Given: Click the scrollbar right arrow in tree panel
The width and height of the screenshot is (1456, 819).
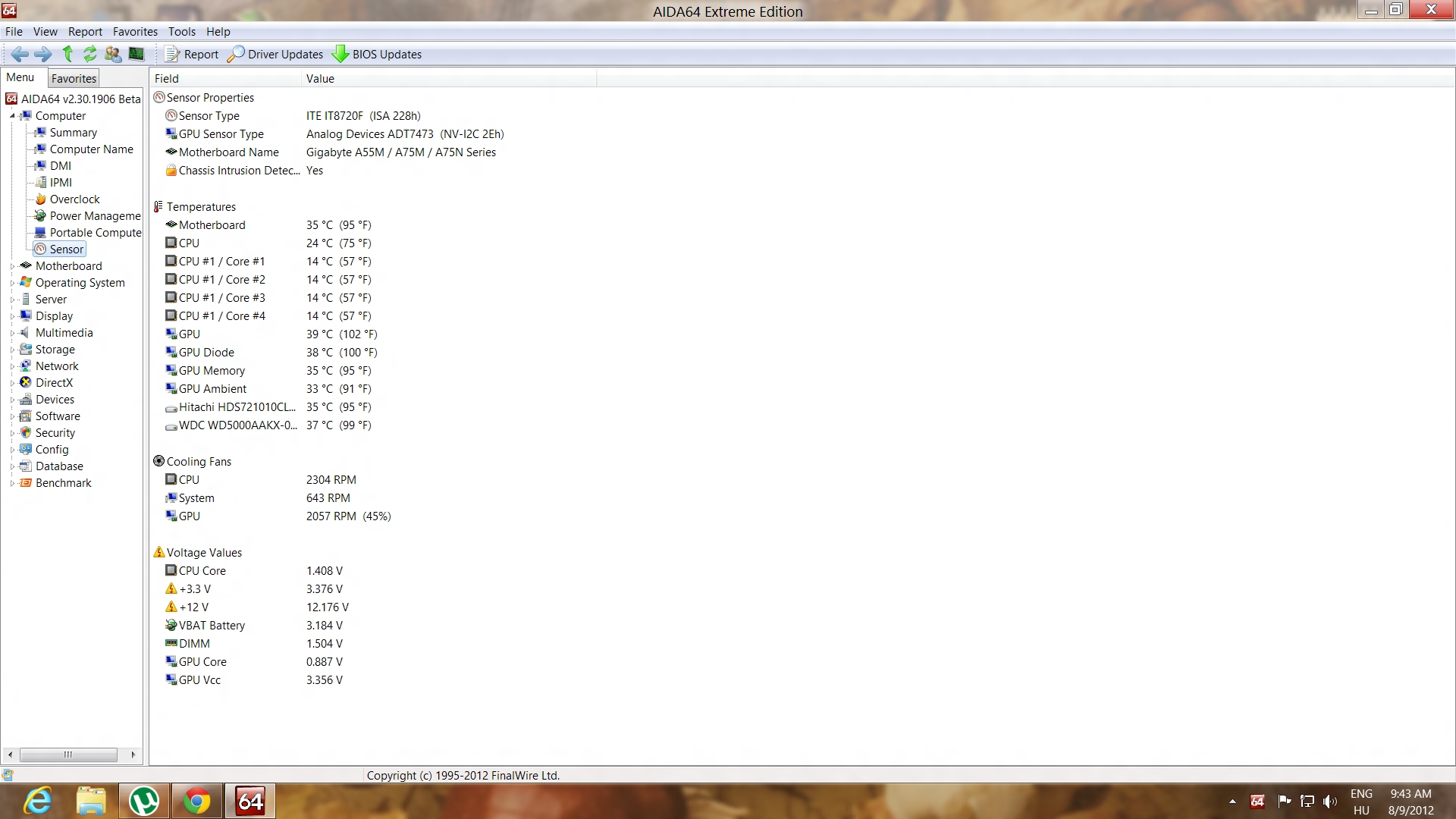Looking at the screenshot, I should pos(133,755).
